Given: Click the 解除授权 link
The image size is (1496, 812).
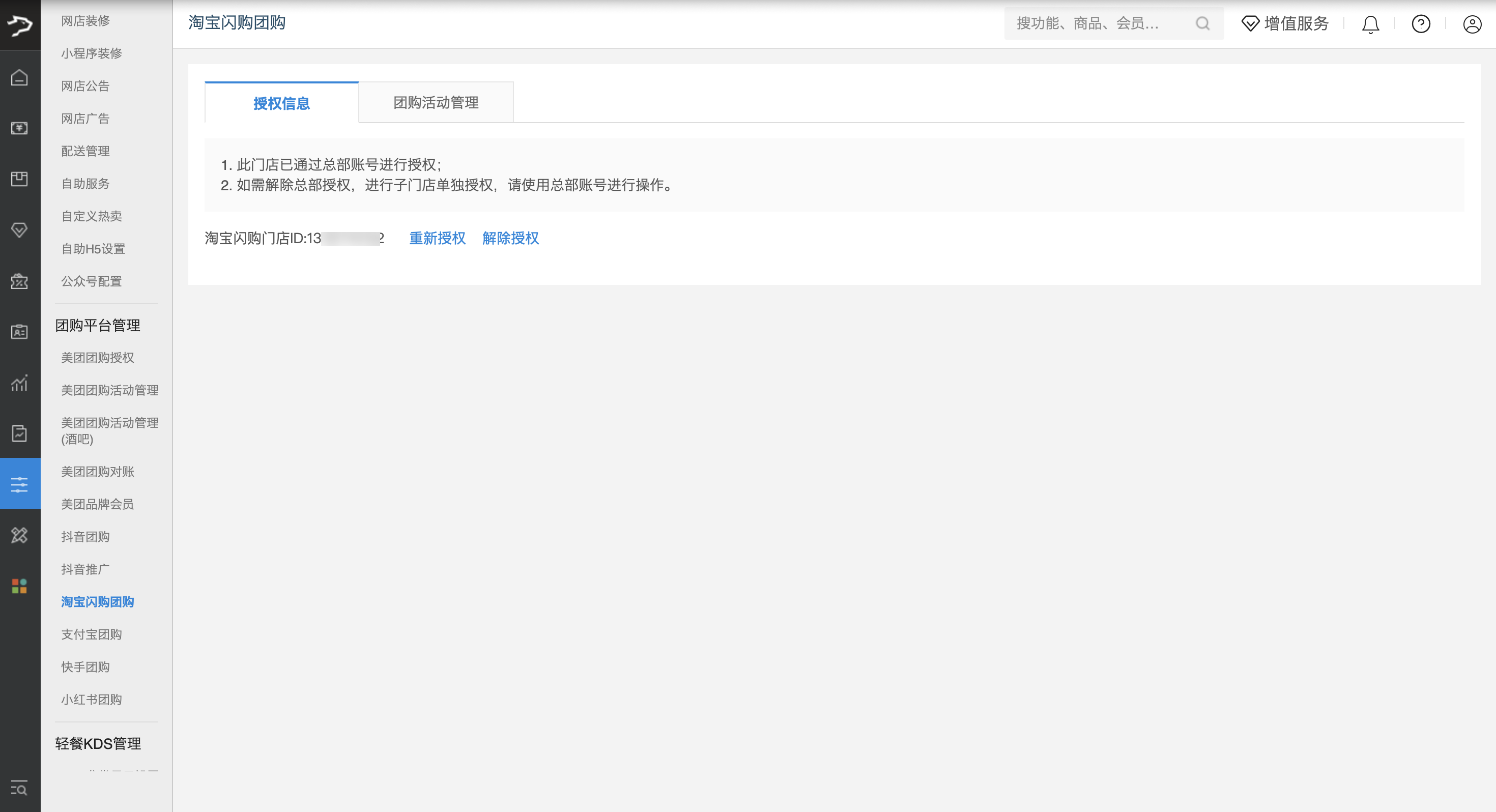Looking at the screenshot, I should tap(510, 238).
